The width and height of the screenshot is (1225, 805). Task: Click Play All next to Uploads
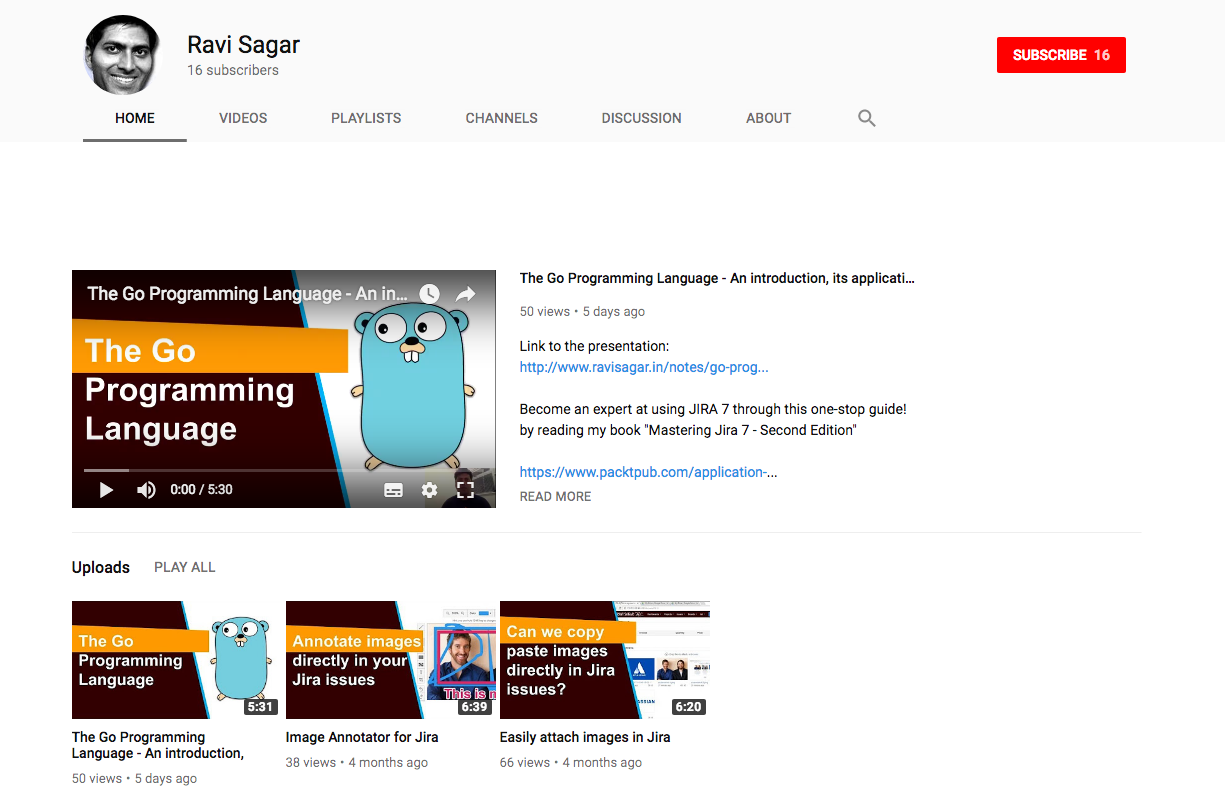(185, 567)
